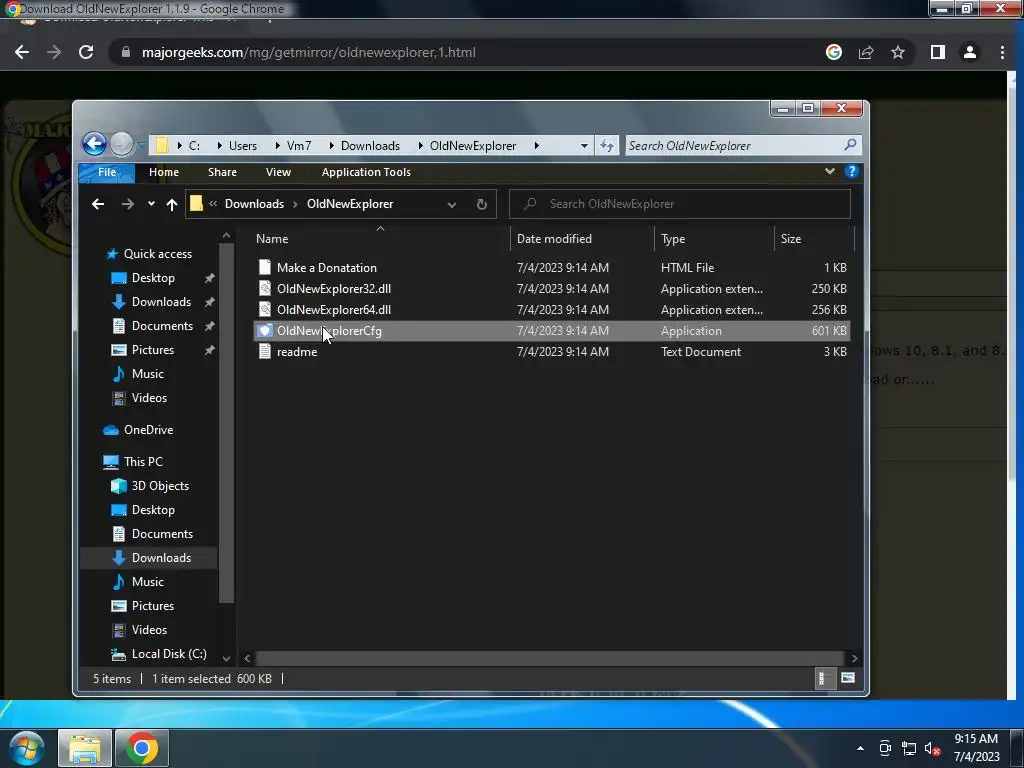1024x768 pixels.
Task: Open 3D Objects folder in sidebar
Action: pyautogui.click(x=160, y=486)
